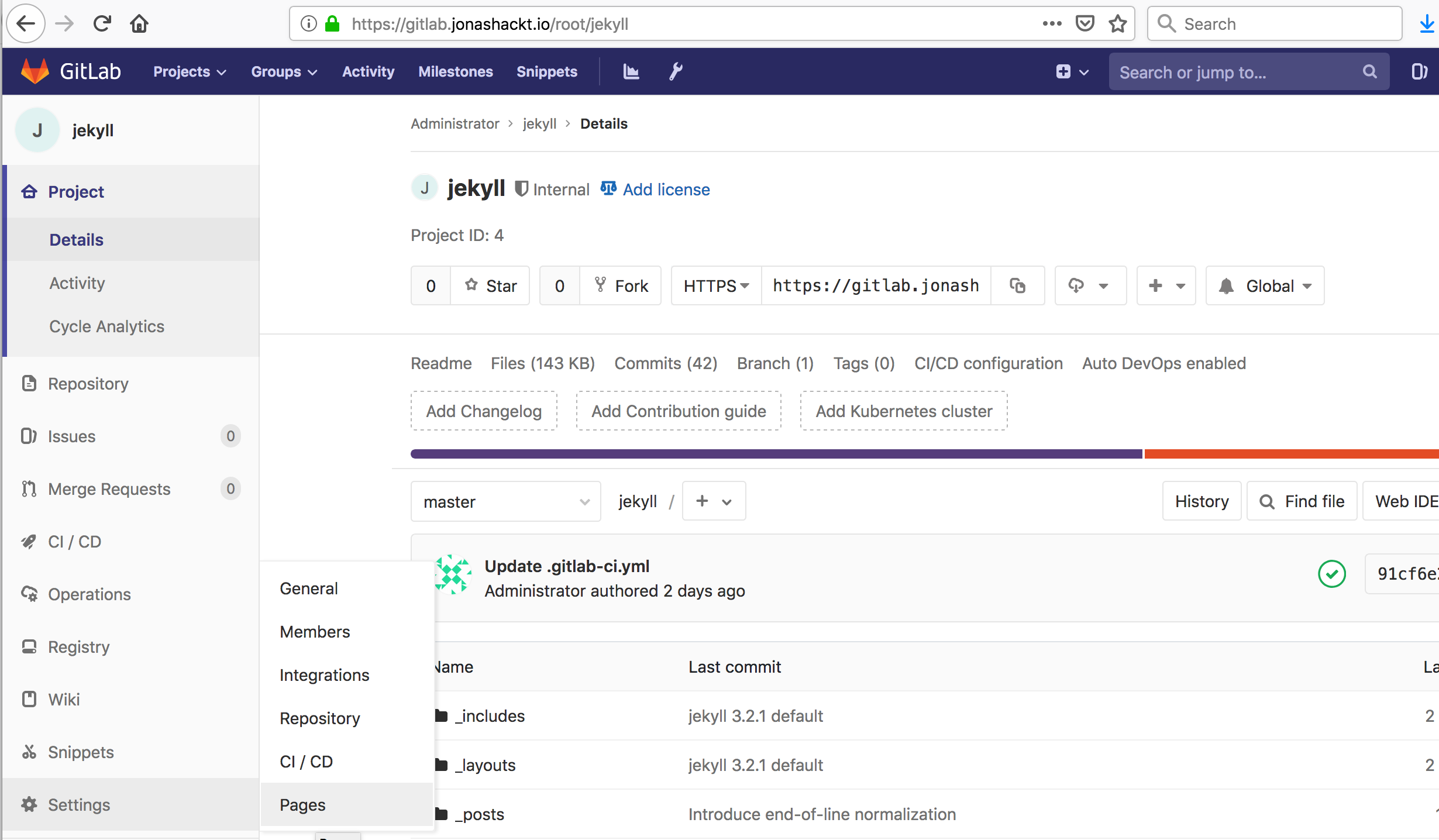Click the GitLab fox logo
Viewport: 1439px width, 840px height.
[35, 71]
